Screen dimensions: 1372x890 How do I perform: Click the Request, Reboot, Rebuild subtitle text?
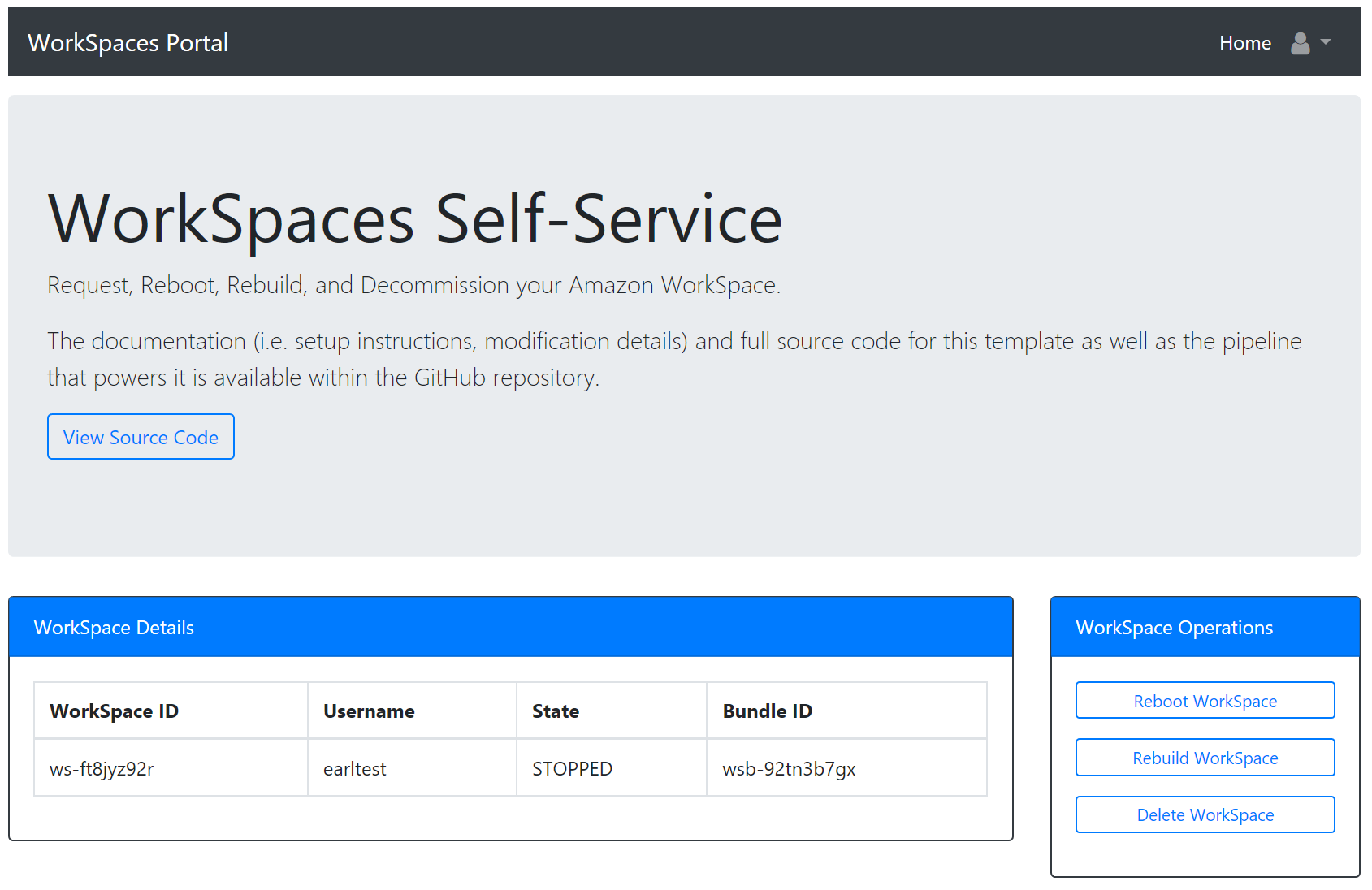pos(413,285)
